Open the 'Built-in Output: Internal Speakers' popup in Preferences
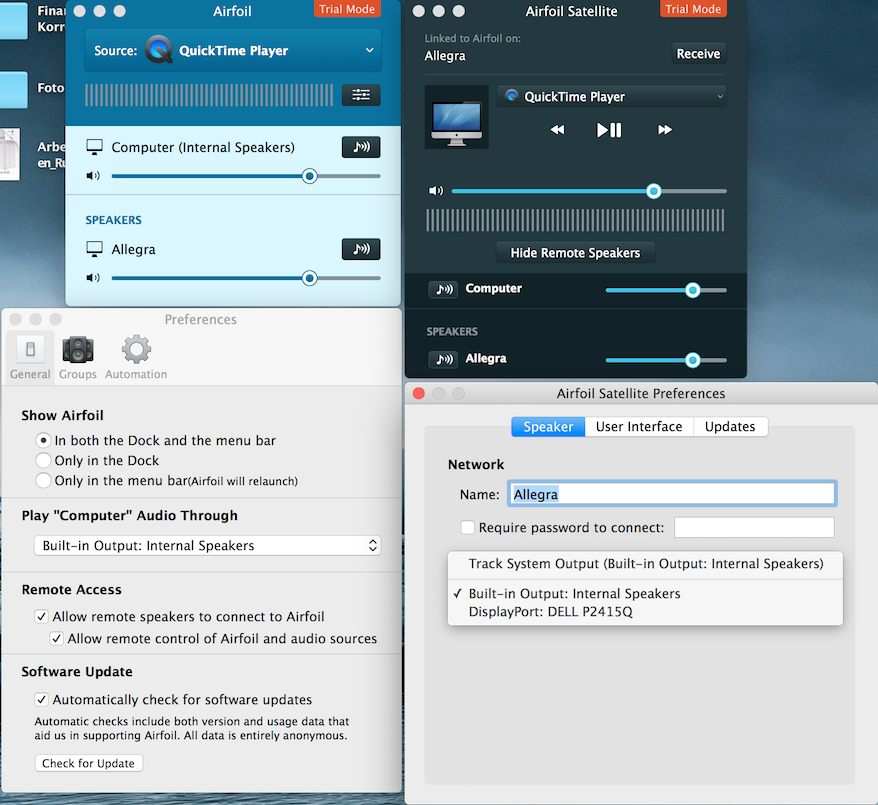This screenshot has height=805, width=878. (x=208, y=545)
